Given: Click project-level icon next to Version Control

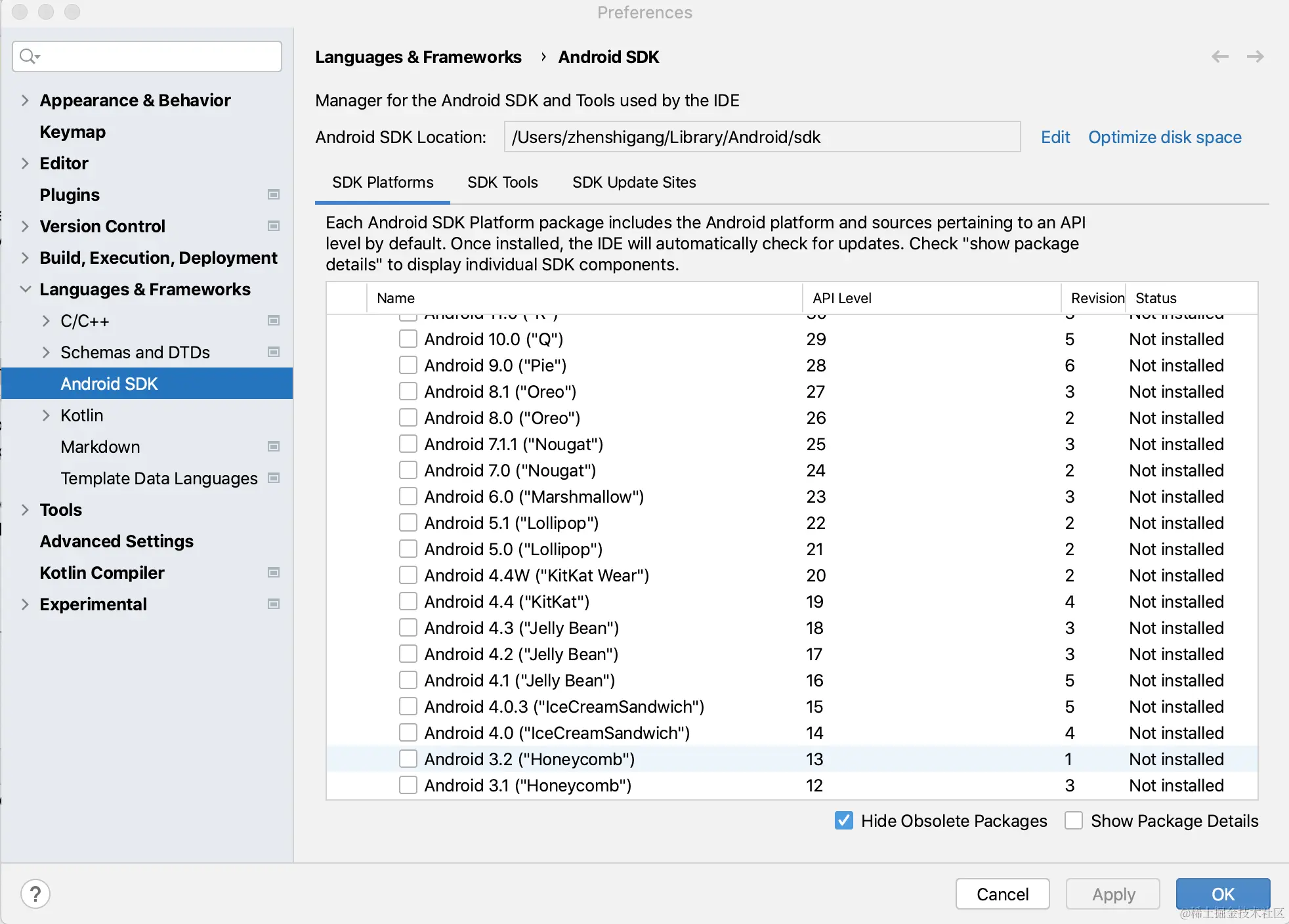Looking at the screenshot, I should pos(274,226).
